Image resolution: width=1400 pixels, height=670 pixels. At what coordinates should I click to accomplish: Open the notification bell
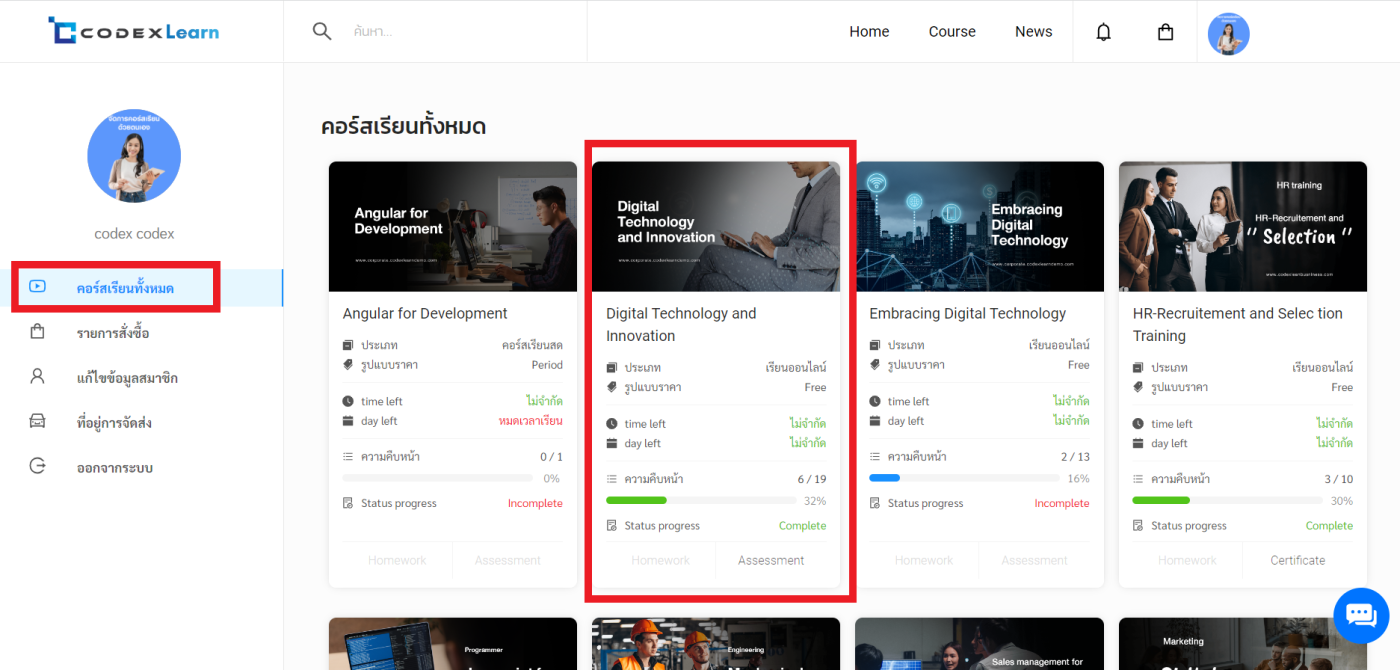coord(1103,32)
